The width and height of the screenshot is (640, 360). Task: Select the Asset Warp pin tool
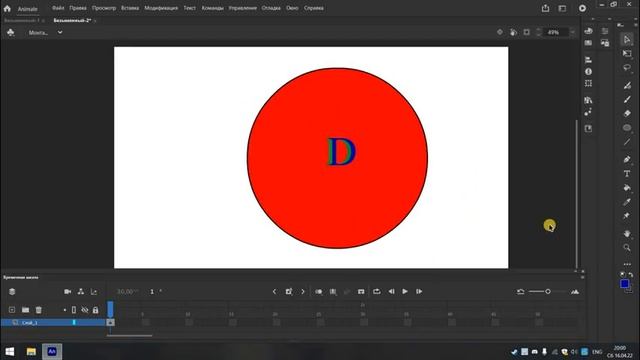click(x=627, y=216)
